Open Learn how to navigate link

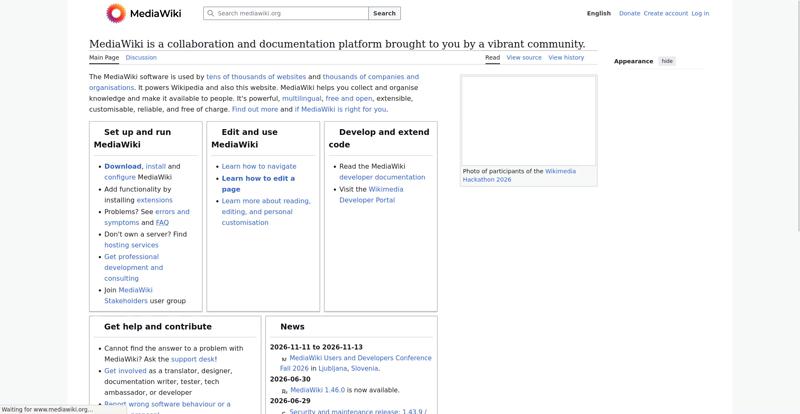pos(259,166)
